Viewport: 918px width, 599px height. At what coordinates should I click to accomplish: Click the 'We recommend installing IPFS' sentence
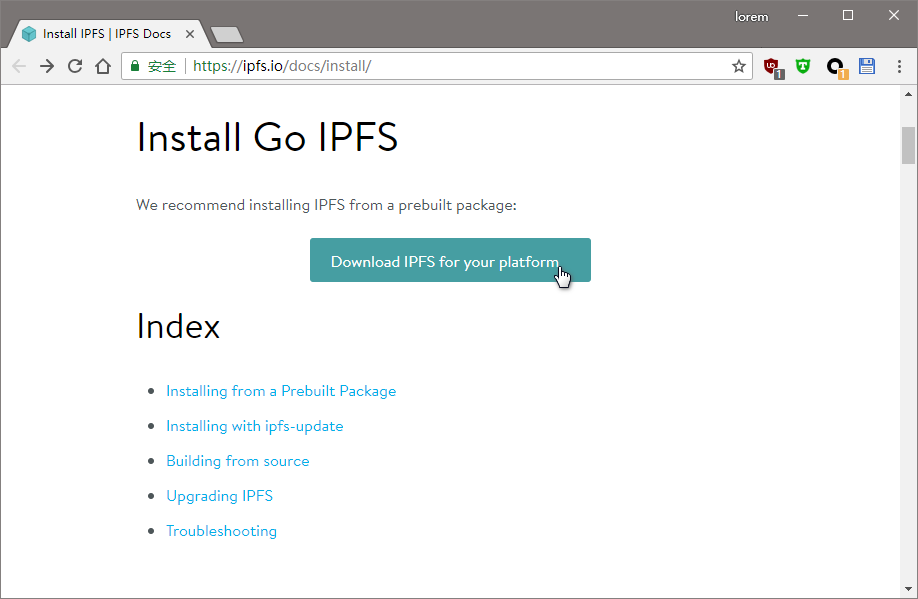pos(326,206)
